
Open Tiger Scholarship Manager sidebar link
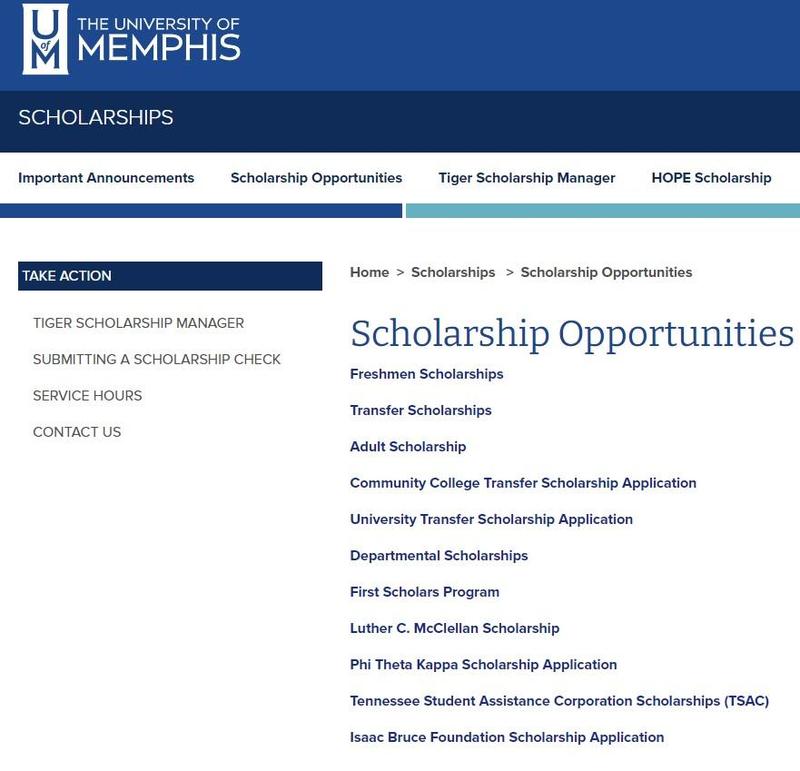[x=138, y=323]
